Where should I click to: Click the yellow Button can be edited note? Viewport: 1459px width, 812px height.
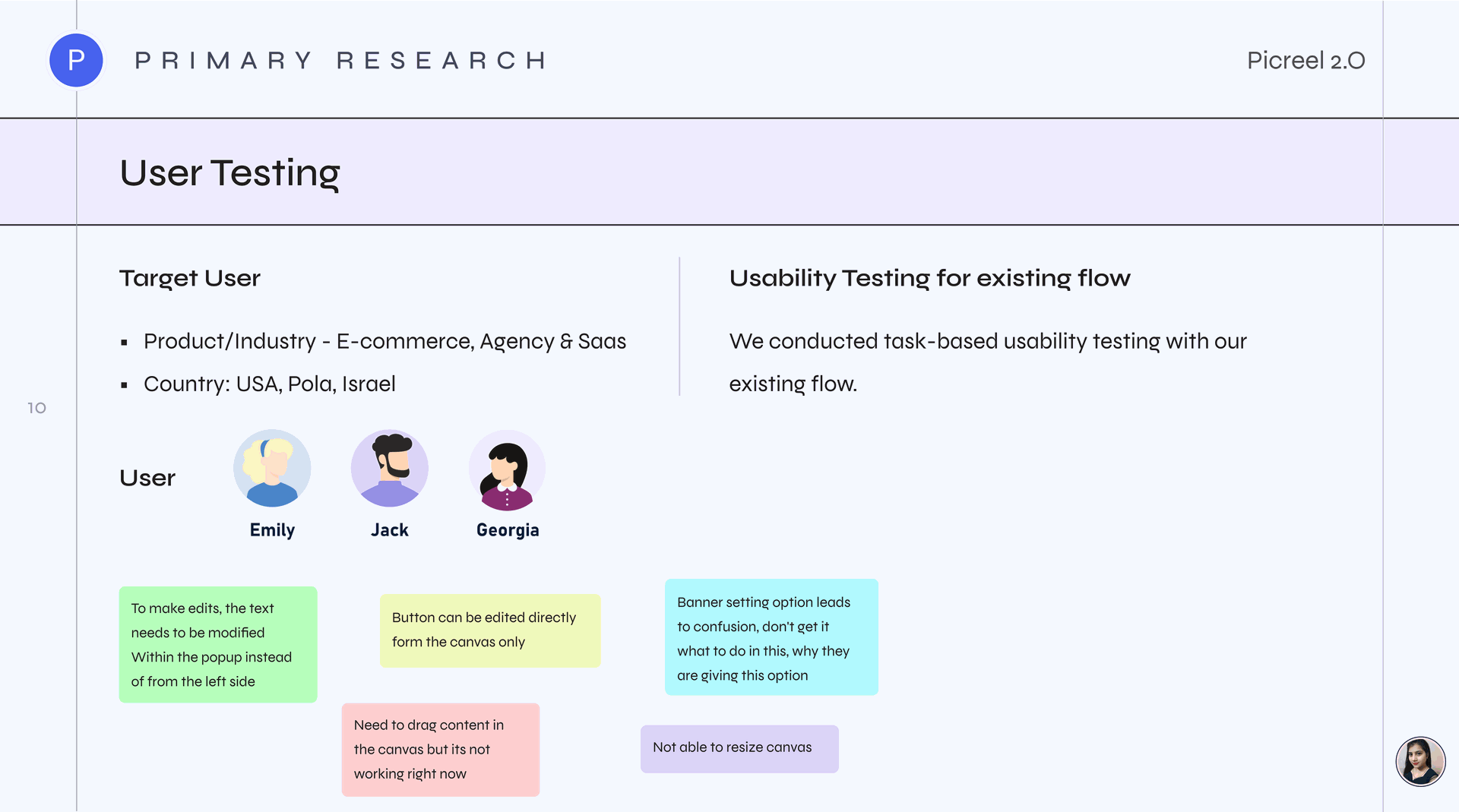490,630
